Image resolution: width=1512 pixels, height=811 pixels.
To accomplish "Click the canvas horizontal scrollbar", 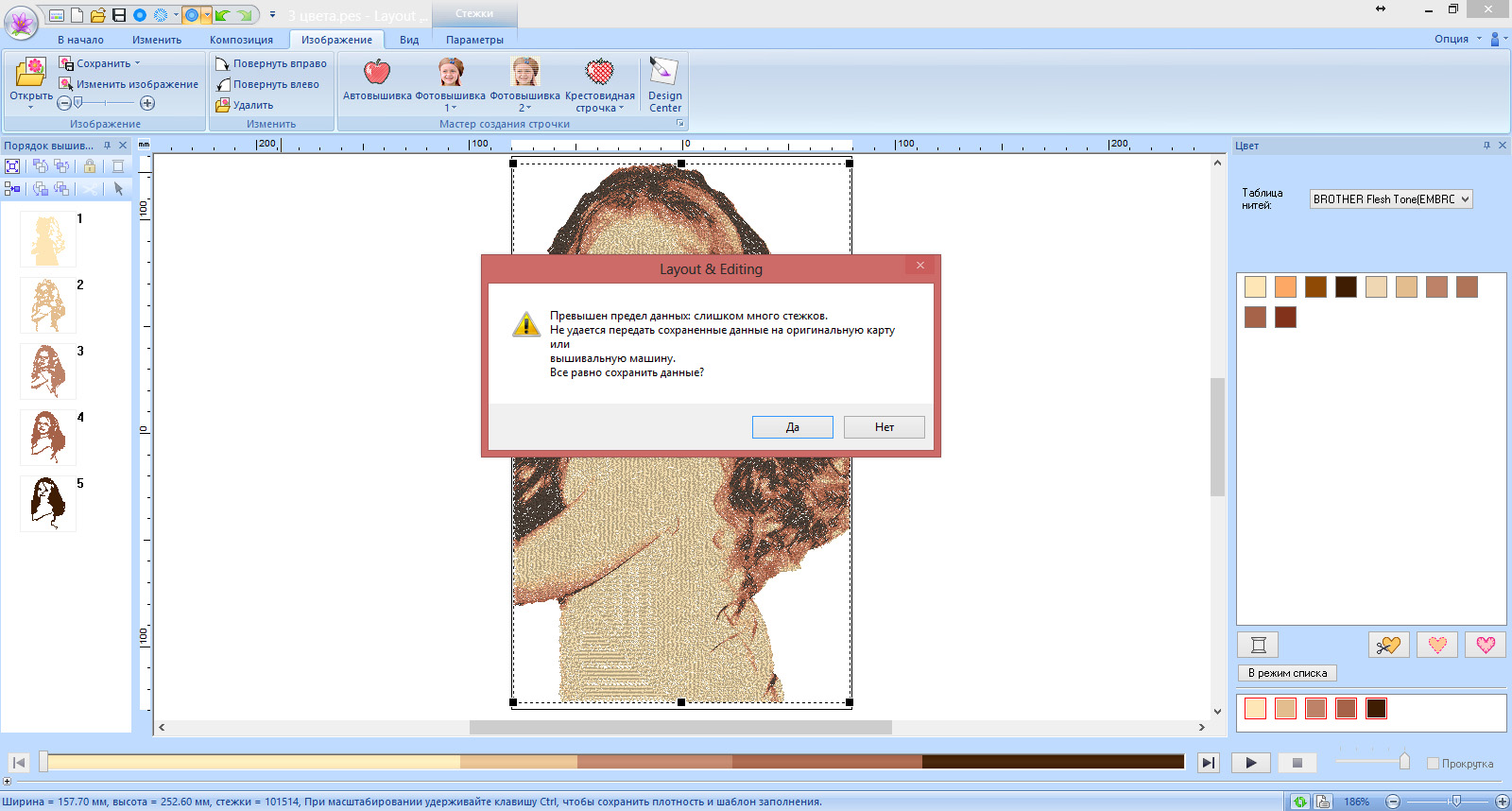I will point(680,728).
